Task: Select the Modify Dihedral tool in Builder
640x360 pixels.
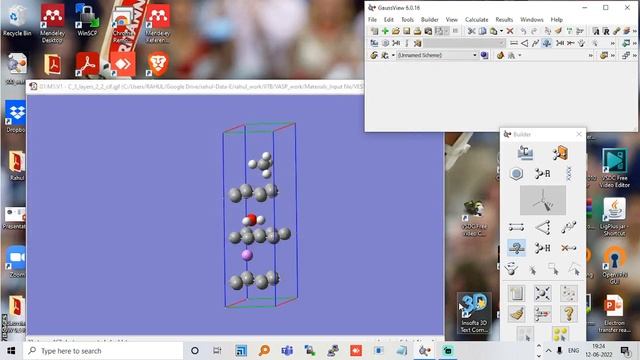Action: point(569,227)
